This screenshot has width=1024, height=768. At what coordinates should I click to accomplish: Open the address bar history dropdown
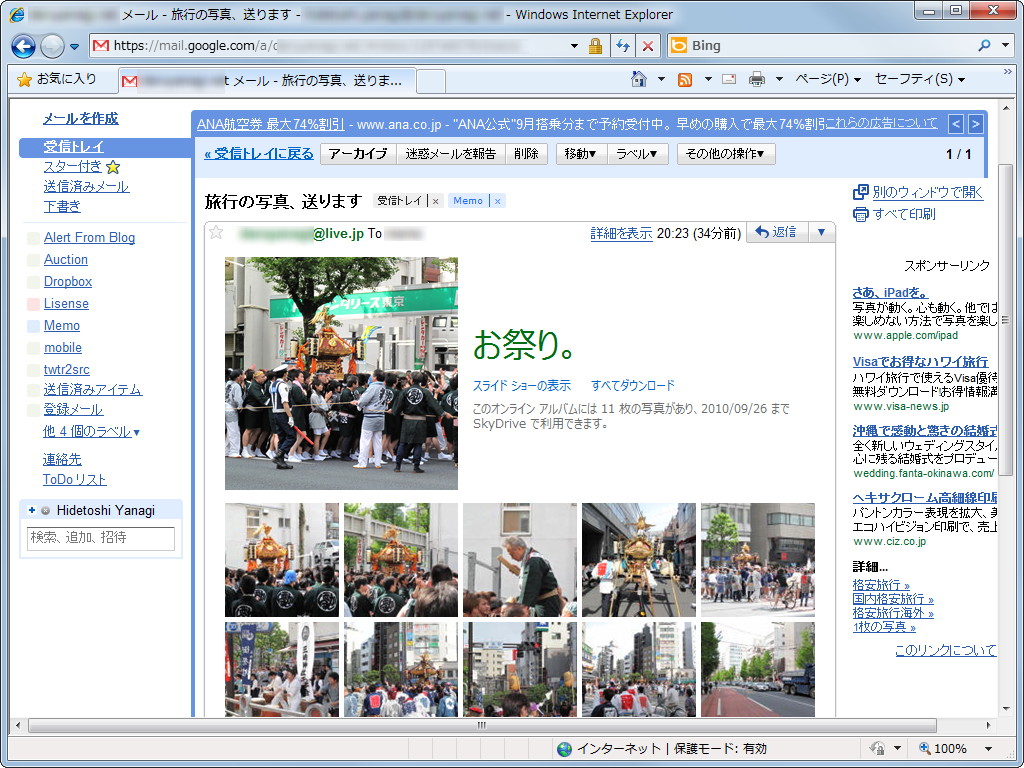(574, 46)
